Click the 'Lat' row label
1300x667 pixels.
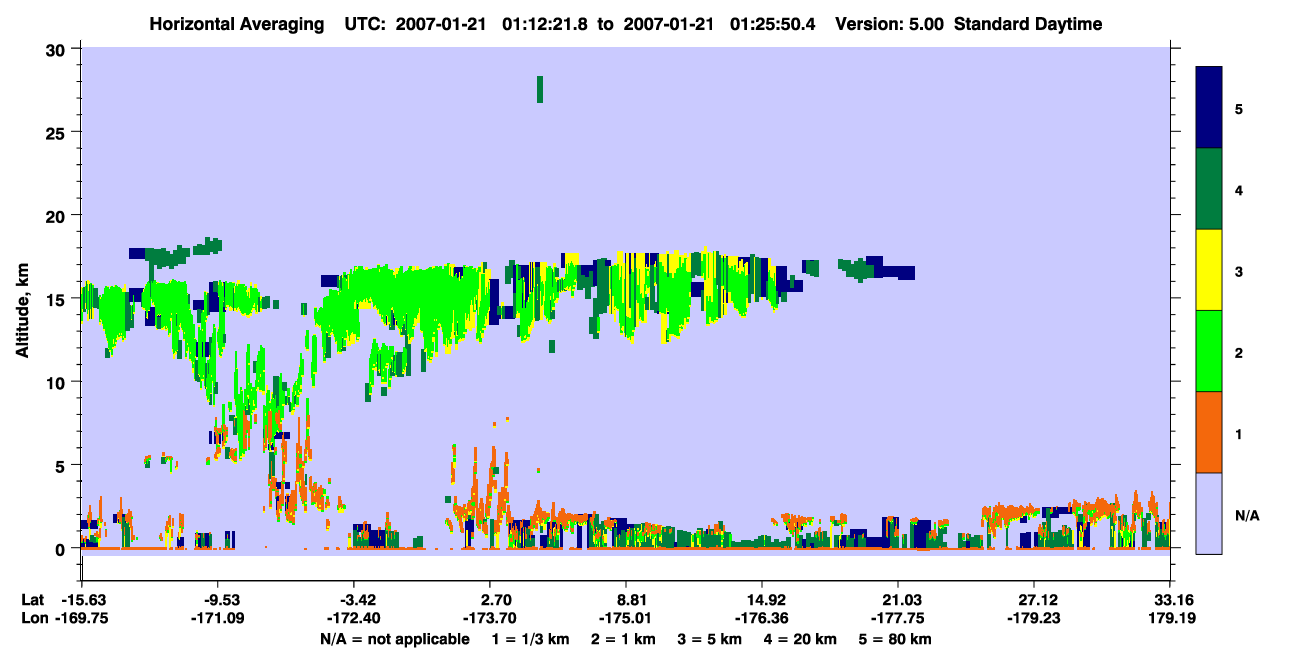point(33,600)
